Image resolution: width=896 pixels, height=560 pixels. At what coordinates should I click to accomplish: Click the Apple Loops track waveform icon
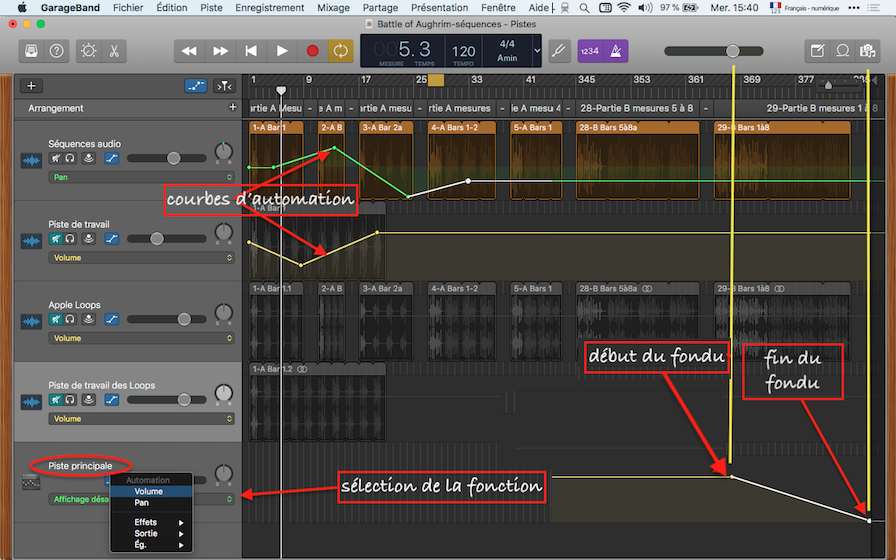coord(31,321)
